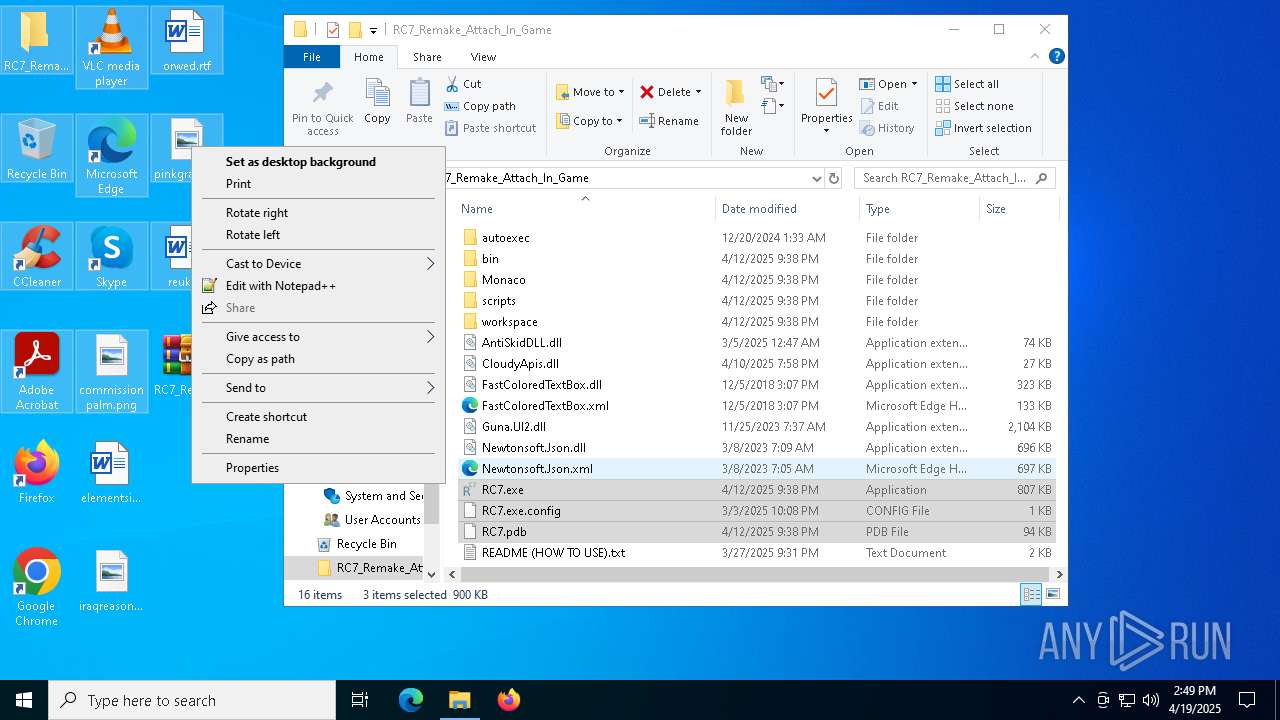Image resolution: width=1280 pixels, height=720 pixels.
Task: Click the Cut scissors icon in the ribbon
Action: [452, 84]
